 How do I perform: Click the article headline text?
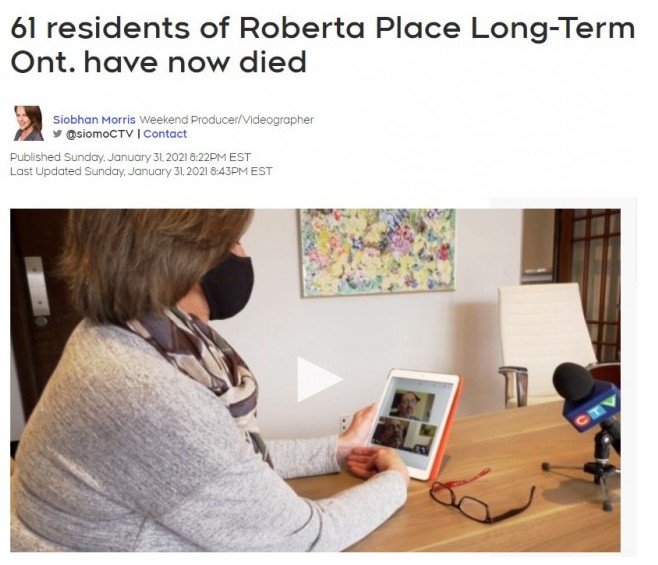tap(322, 45)
